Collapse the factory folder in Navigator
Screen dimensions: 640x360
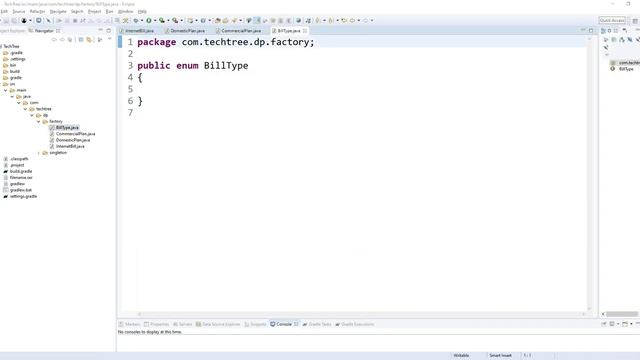click(x=38, y=122)
